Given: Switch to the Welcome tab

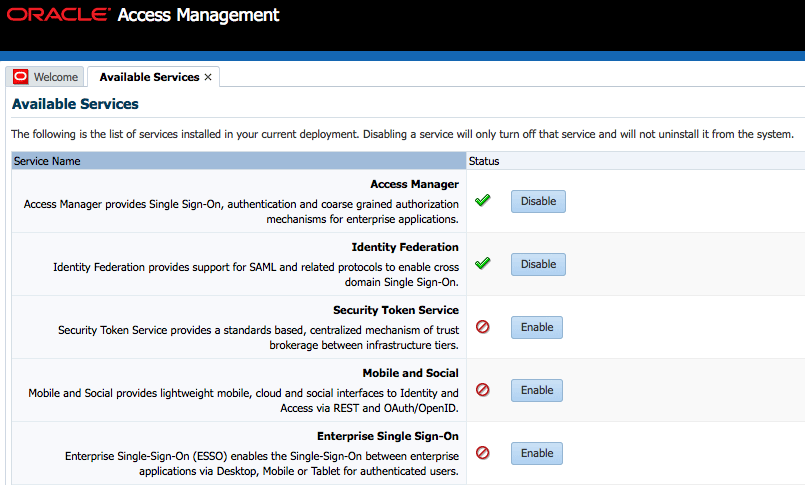Looking at the screenshot, I should point(45,76).
